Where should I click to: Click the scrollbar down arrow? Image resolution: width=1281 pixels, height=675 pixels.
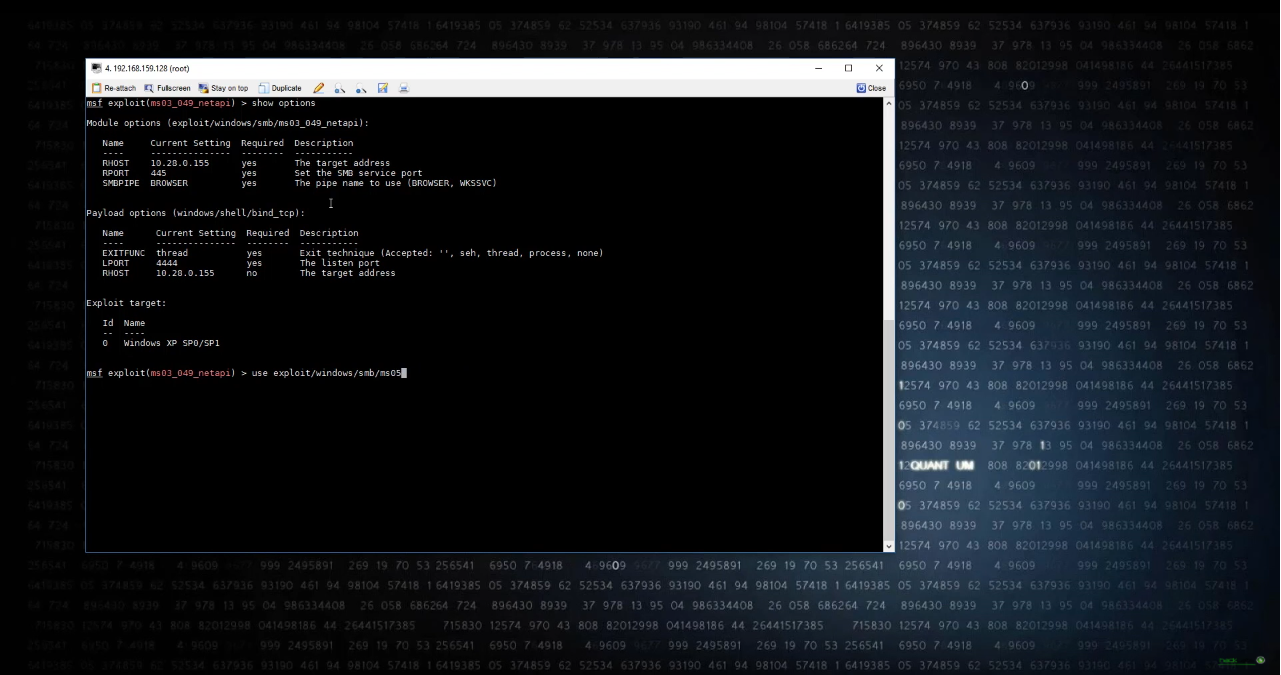889,546
